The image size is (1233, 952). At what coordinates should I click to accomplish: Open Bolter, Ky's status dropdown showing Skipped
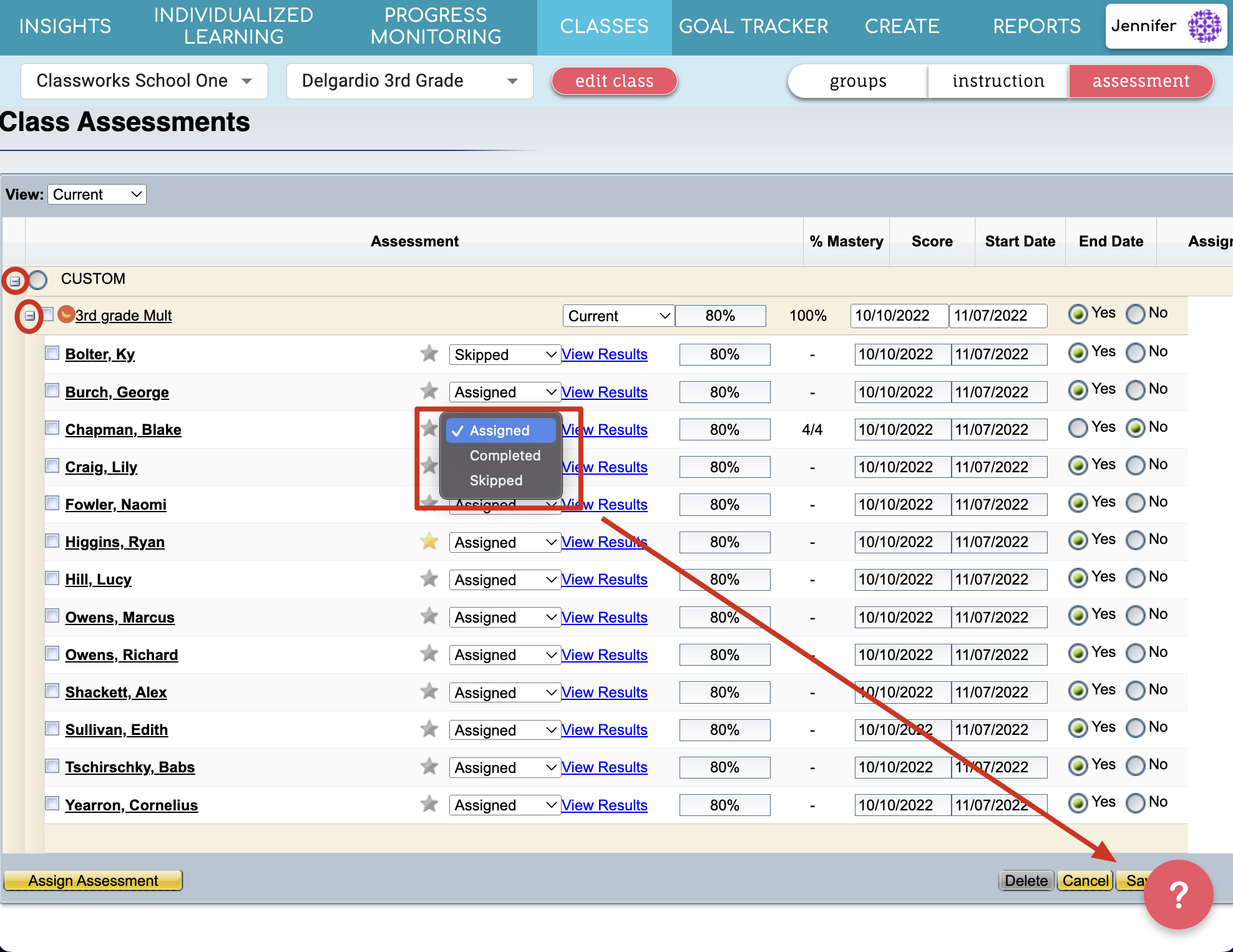click(x=504, y=354)
